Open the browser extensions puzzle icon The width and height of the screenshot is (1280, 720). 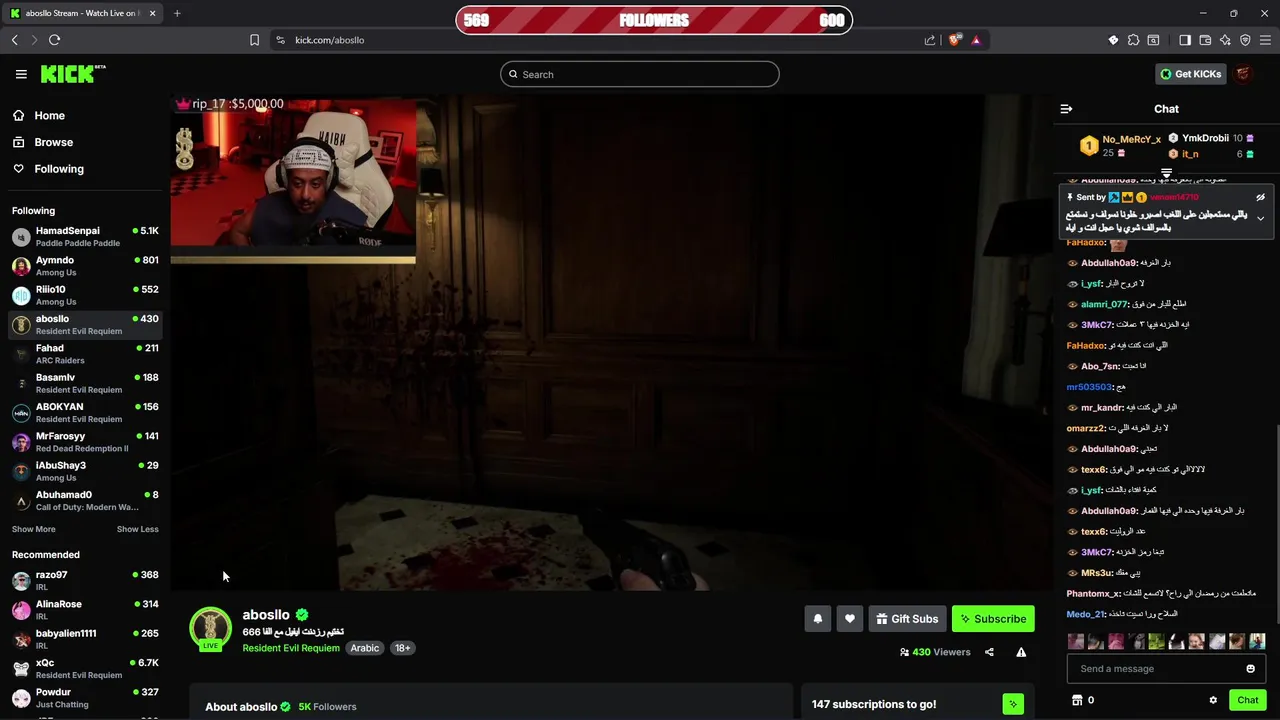pyautogui.click(x=1133, y=40)
